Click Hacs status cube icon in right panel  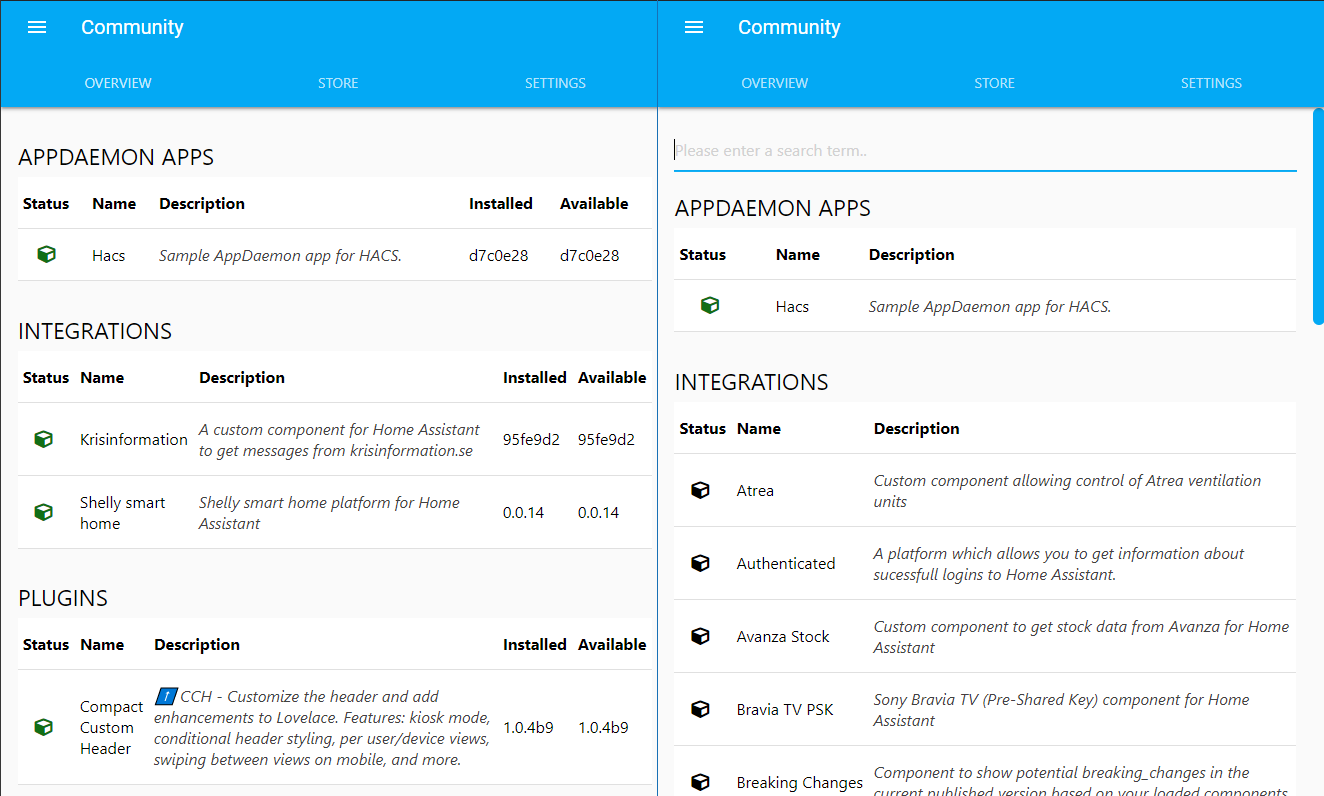point(710,306)
